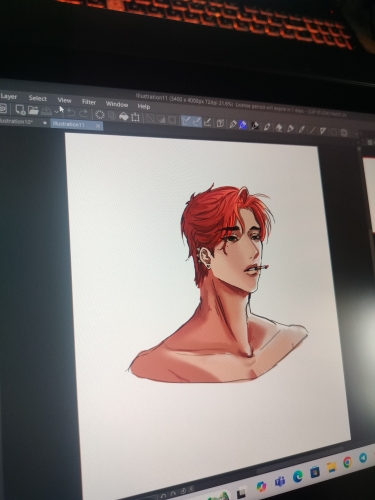Open the Filter menu
Screen dimensions: 375x500
(x=89, y=102)
